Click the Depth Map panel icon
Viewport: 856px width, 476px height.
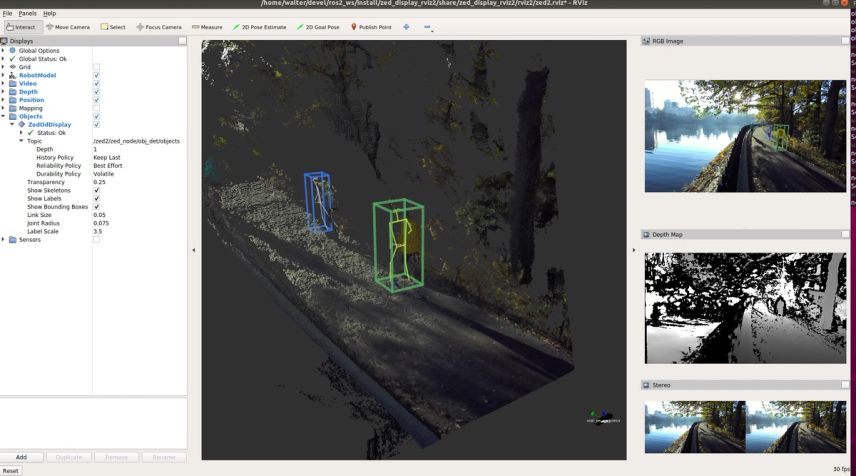coord(646,234)
